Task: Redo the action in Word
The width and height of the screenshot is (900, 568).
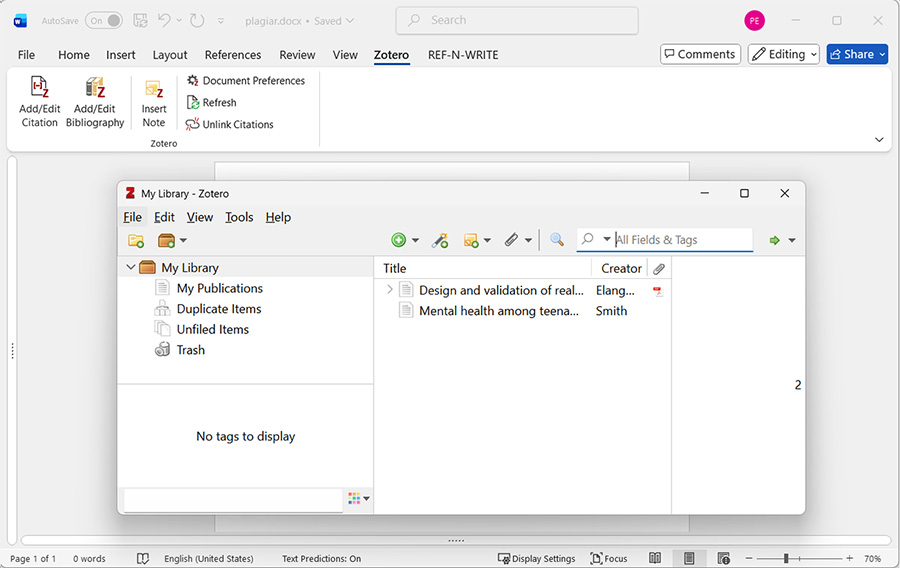Action: (197, 21)
